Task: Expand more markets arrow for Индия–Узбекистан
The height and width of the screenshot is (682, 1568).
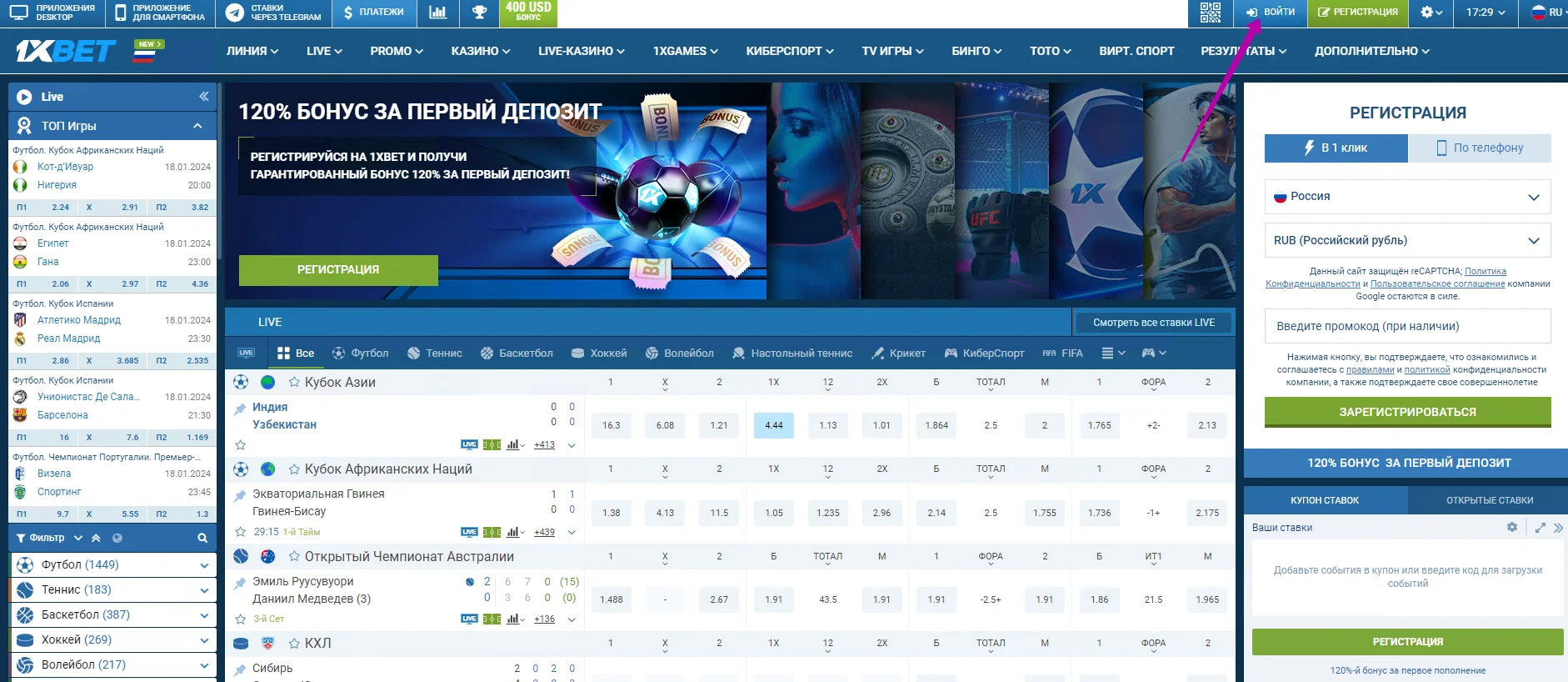Action: pos(572,445)
